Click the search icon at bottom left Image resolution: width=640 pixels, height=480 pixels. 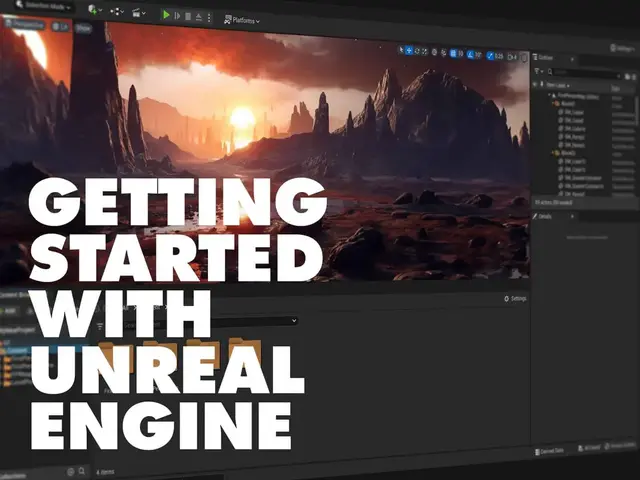coord(82,471)
